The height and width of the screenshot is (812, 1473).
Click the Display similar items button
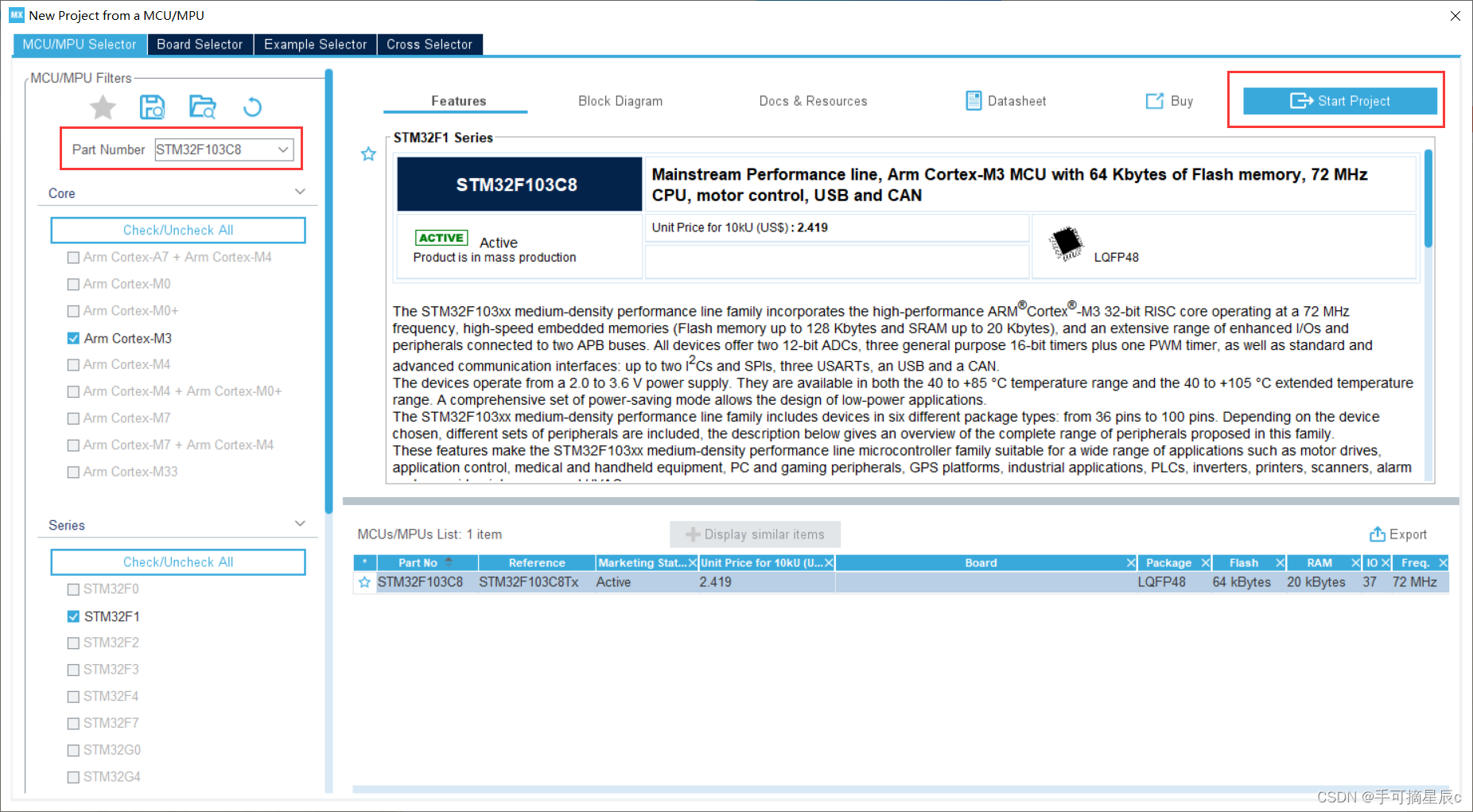tap(755, 534)
